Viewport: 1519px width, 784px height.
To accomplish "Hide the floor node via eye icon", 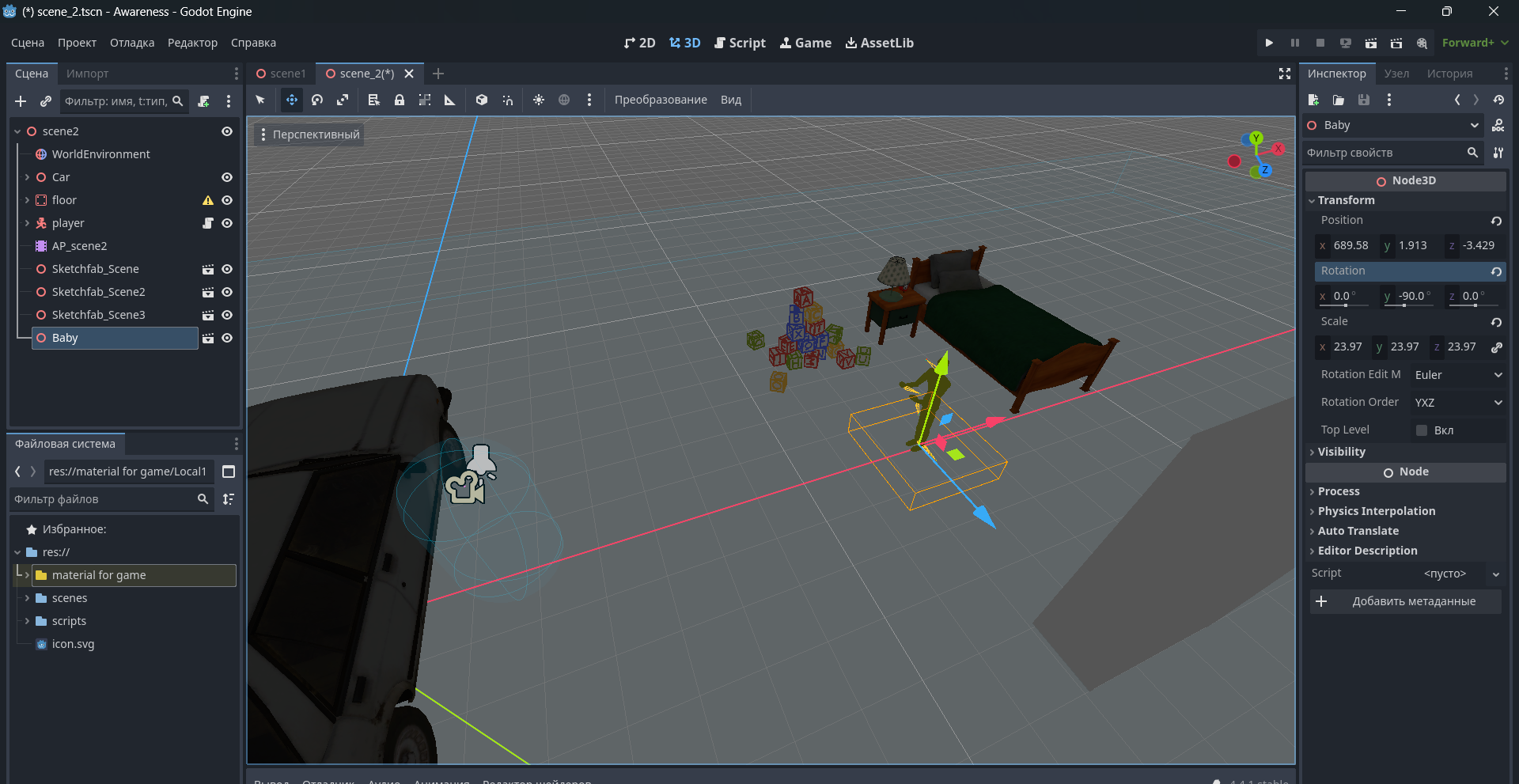I will click(227, 200).
